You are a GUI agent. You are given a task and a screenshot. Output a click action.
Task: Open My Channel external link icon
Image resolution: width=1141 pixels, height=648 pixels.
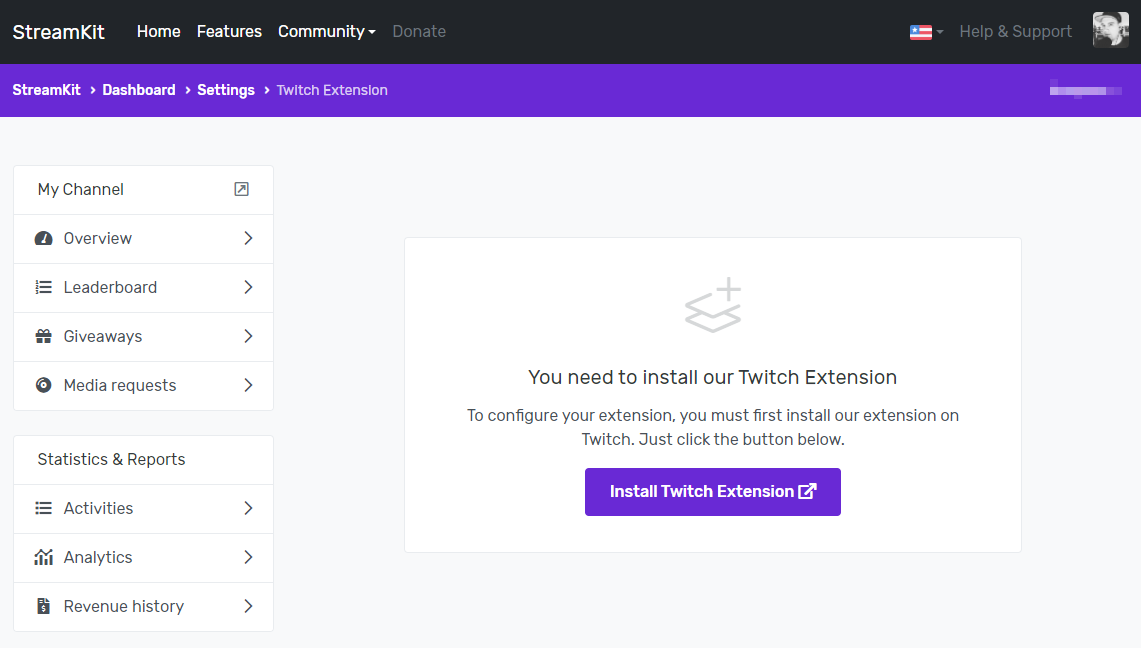(x=242, y=189)
